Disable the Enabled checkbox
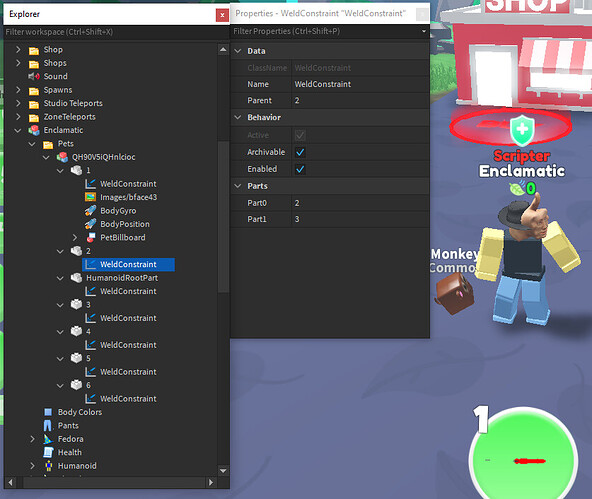The height and width of the screenshot is (499, 592). [300, 169]
